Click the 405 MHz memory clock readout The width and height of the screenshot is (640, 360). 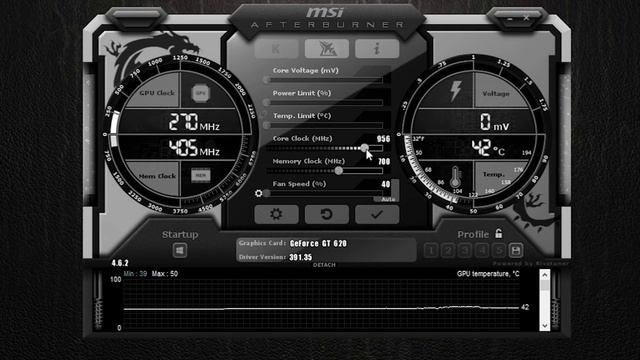194,147
